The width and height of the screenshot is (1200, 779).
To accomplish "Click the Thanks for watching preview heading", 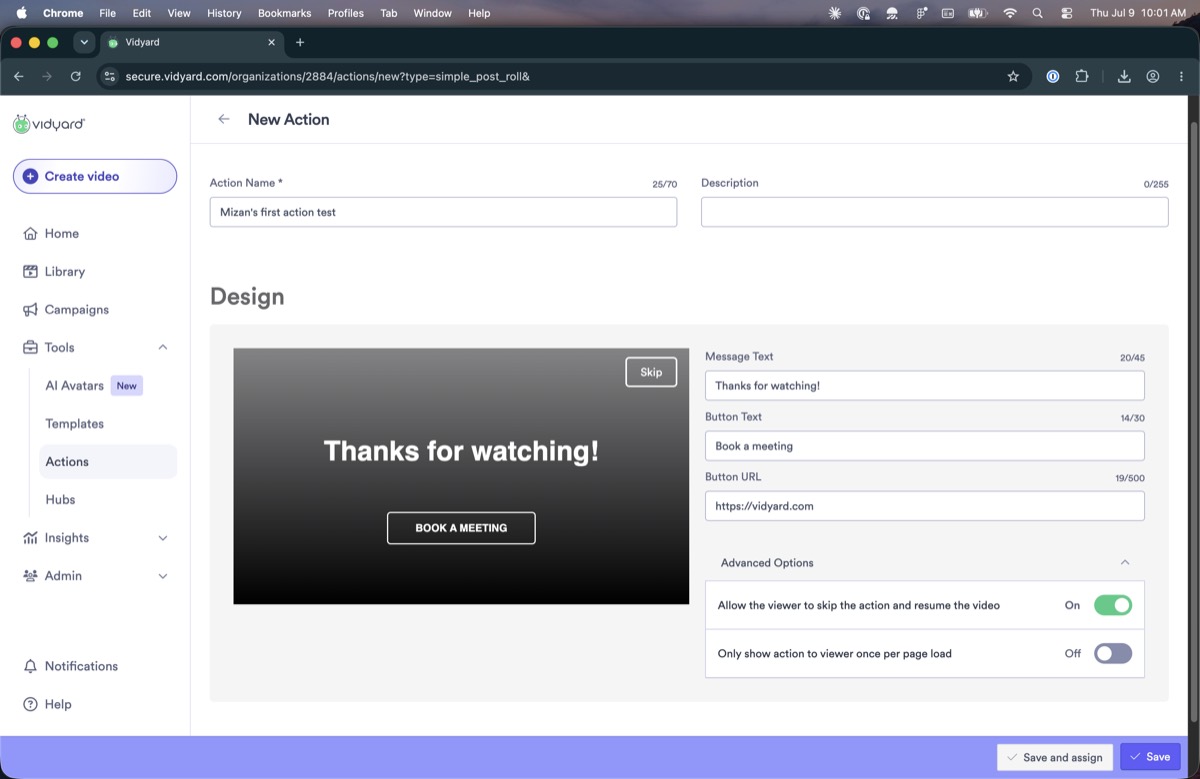I will 461,451.
